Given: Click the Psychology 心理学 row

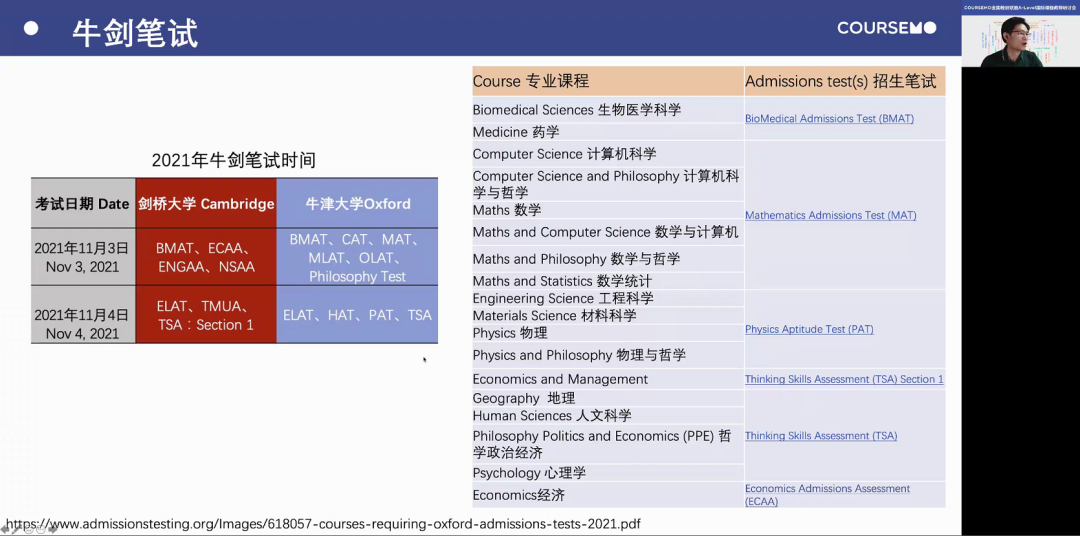Looking at the screenshot, I should point(608,473).
